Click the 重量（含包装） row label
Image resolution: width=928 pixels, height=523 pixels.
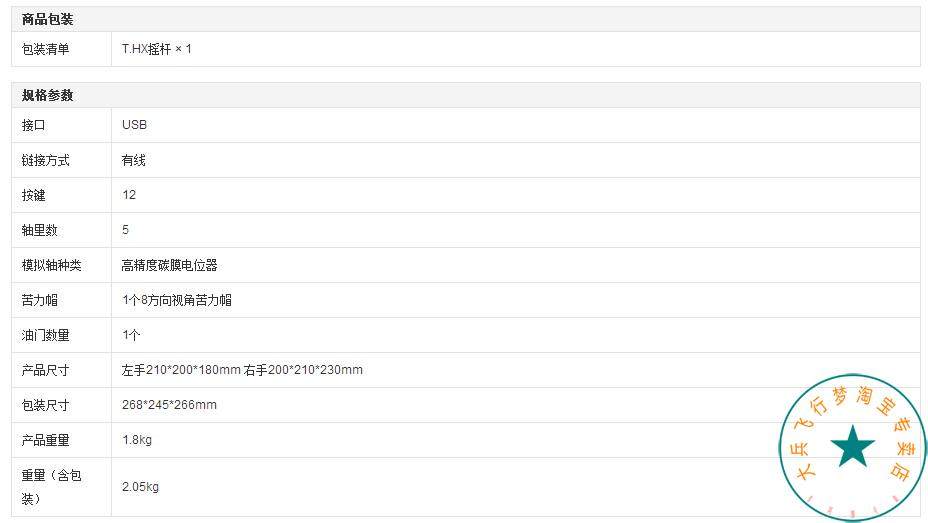point(52,486)
